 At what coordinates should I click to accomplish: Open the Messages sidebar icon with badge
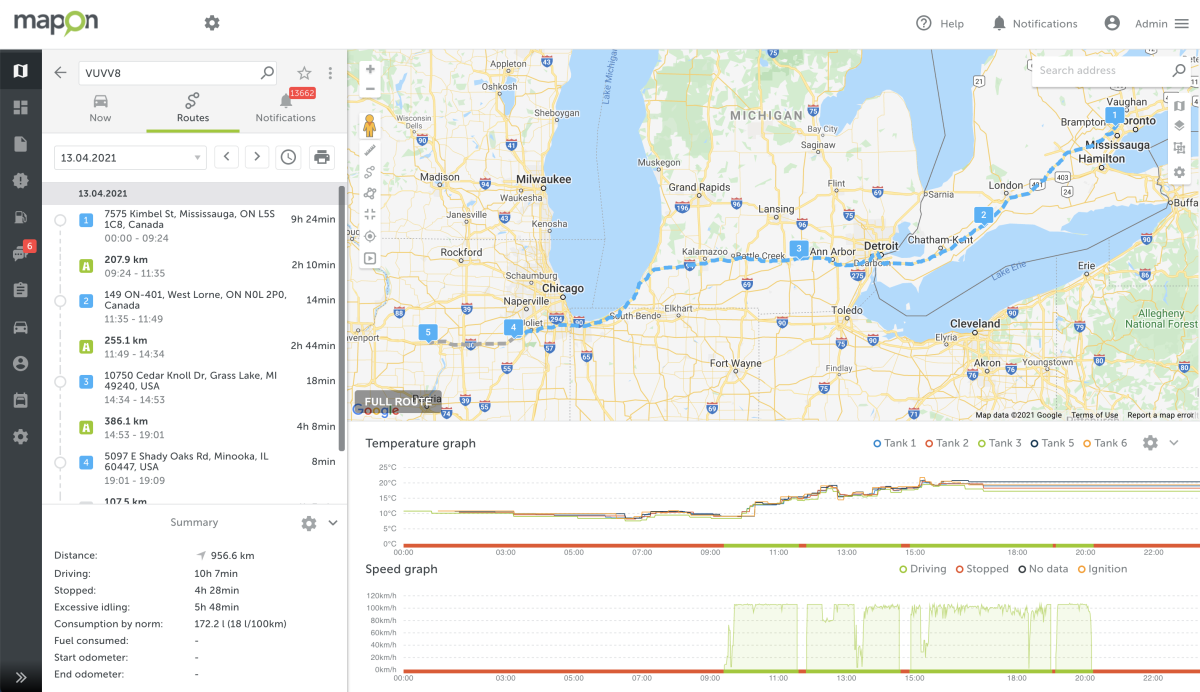point(20,254)
